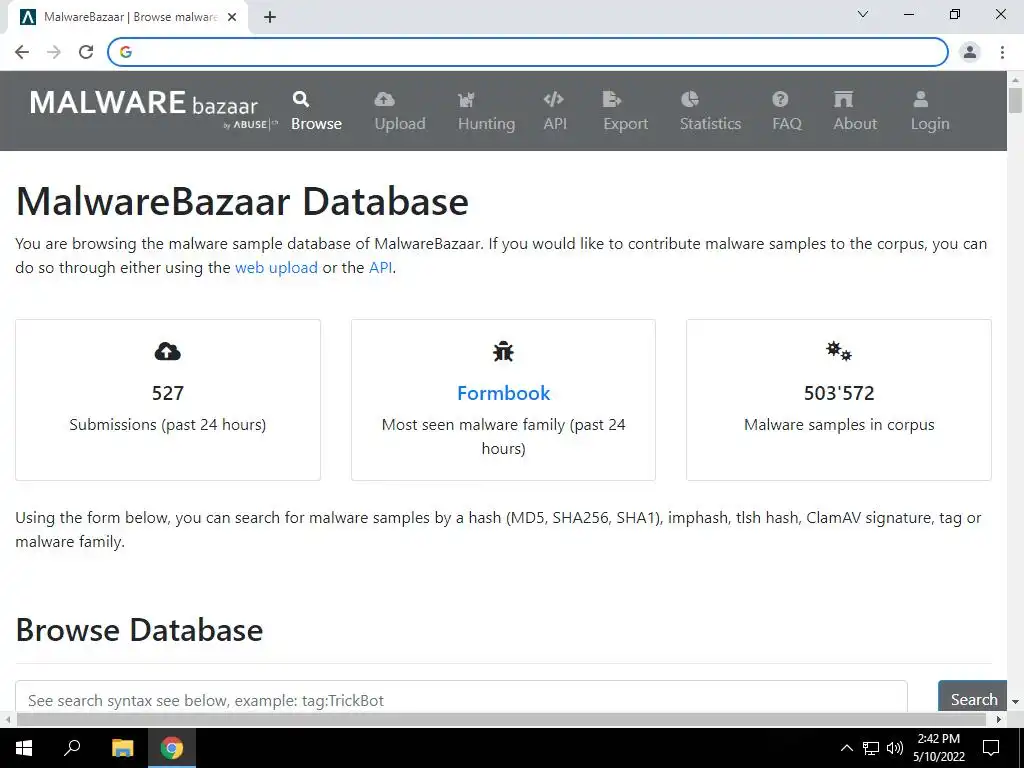Click the Hunting icon in navbar

click(466, 99)
